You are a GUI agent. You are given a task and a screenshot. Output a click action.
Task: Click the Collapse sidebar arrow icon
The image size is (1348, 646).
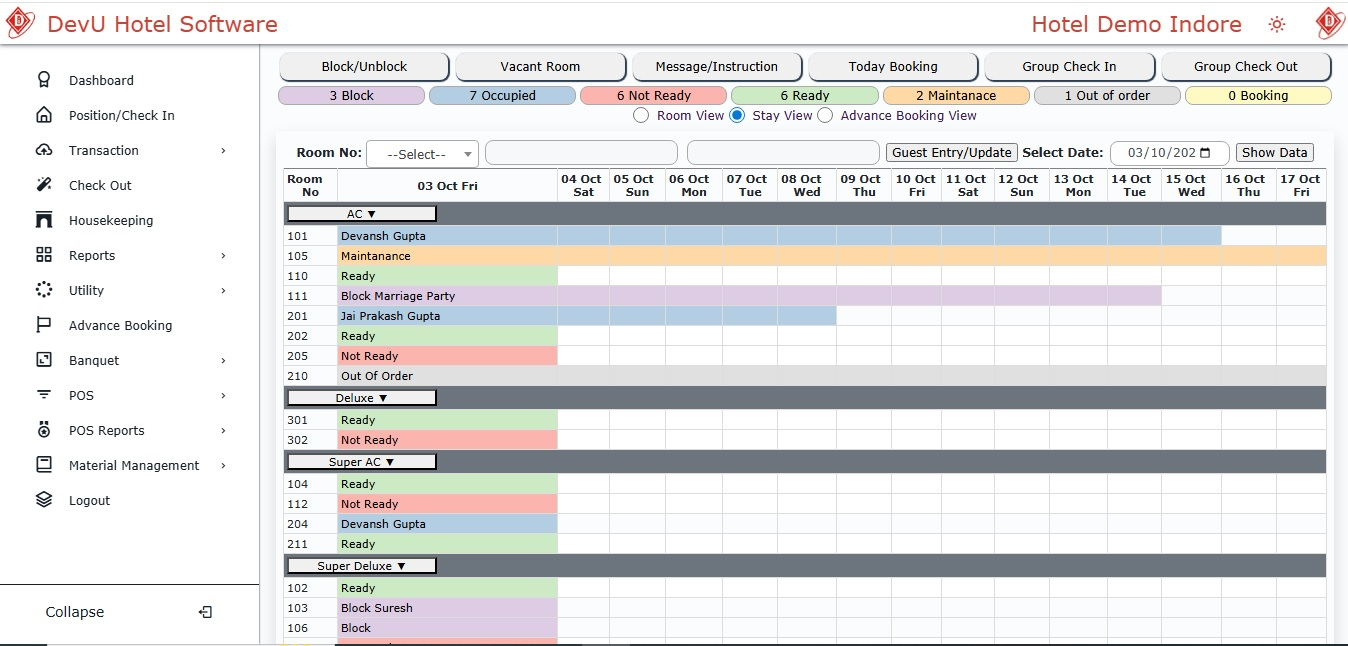(205, 612)
